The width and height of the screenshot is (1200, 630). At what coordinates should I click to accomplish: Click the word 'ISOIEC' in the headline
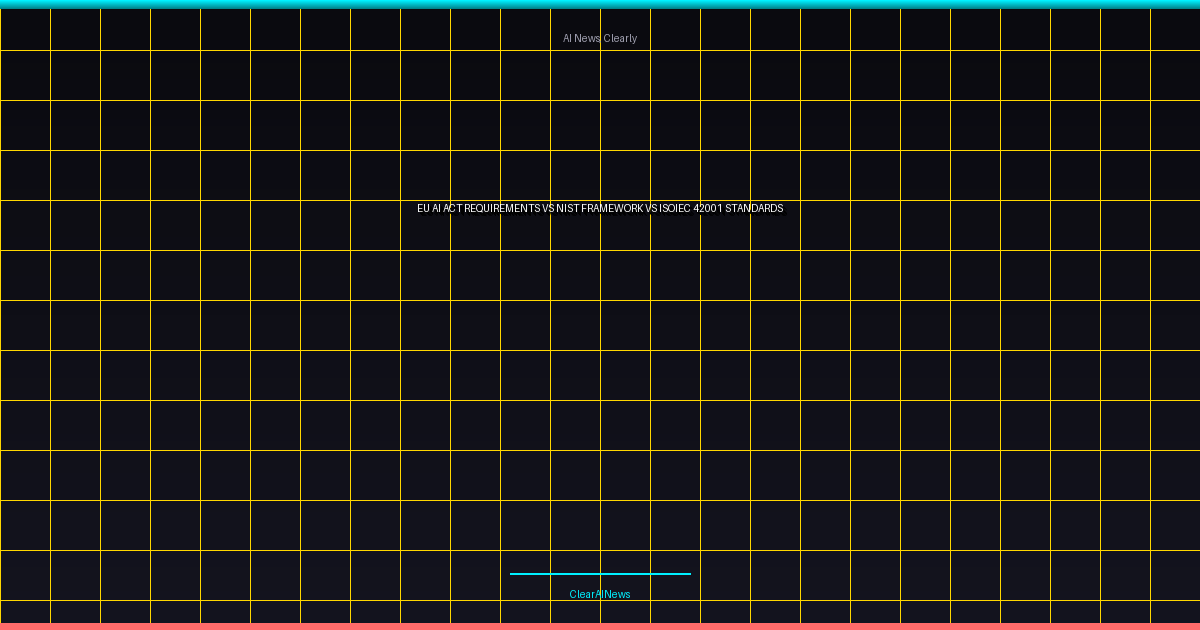point(675,208)
